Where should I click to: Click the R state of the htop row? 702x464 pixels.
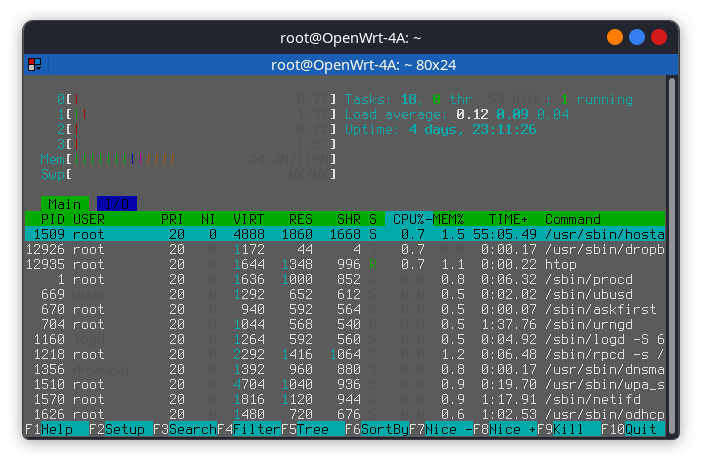pyautogui.click(x=372, y=264)
